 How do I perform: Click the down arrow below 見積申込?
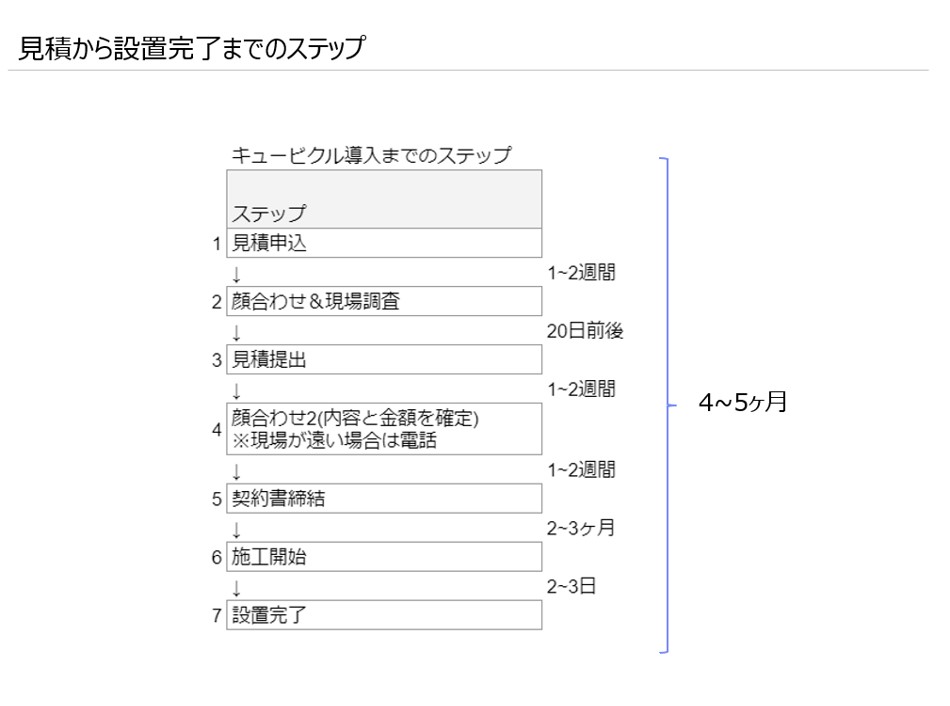[236, 274]
